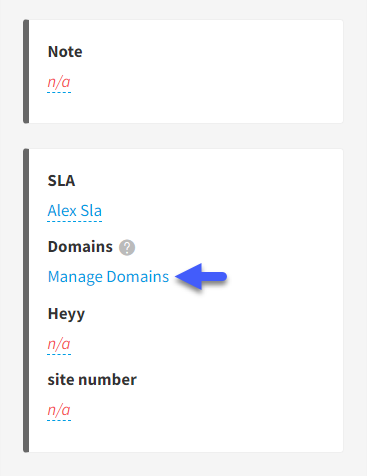Click the word Manage in the domains link
Viewport: 367px width, 476px height.
[x=75, y=277]
